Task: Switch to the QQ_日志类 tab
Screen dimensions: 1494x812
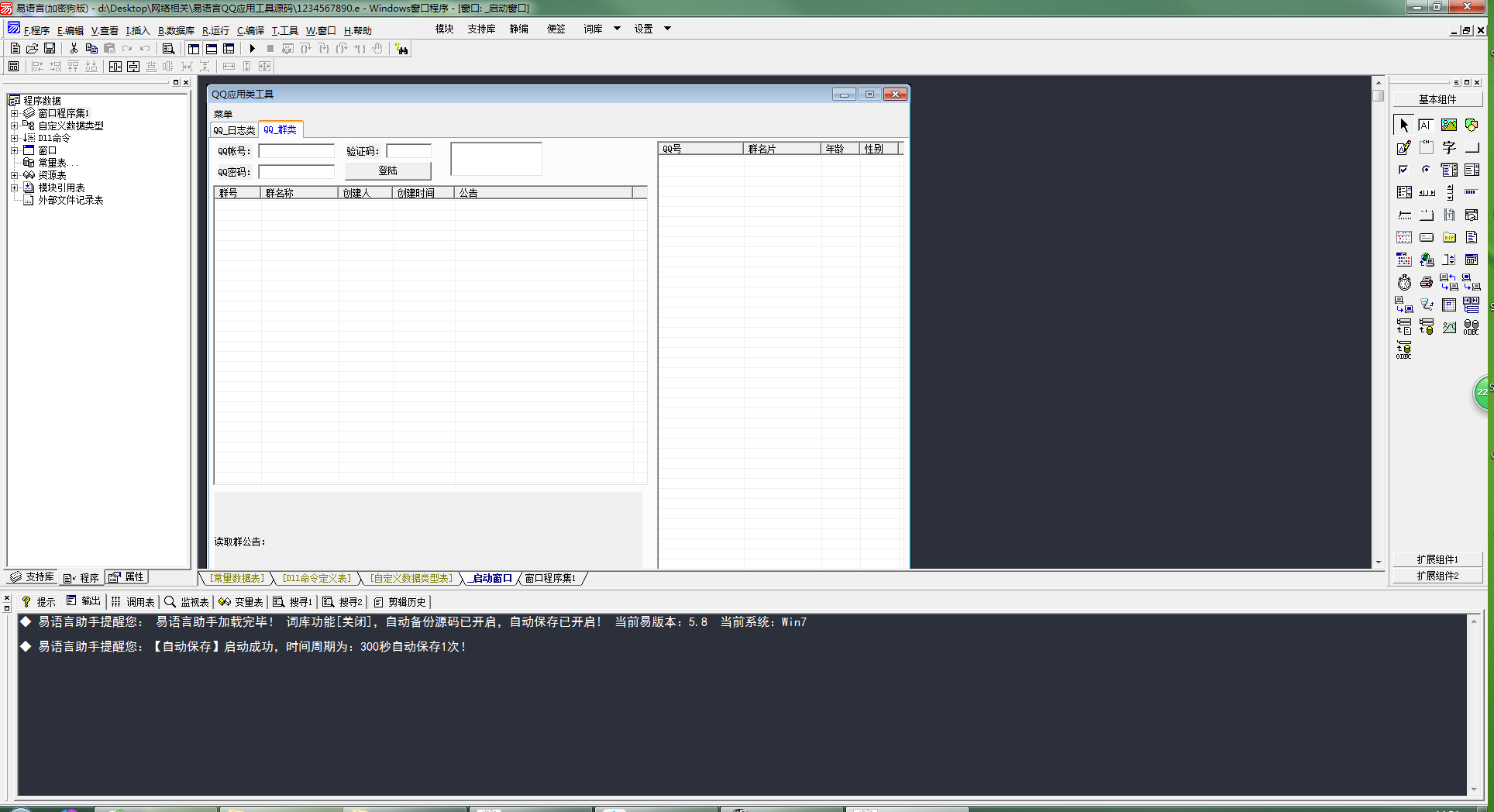Action: click(234, 130)
